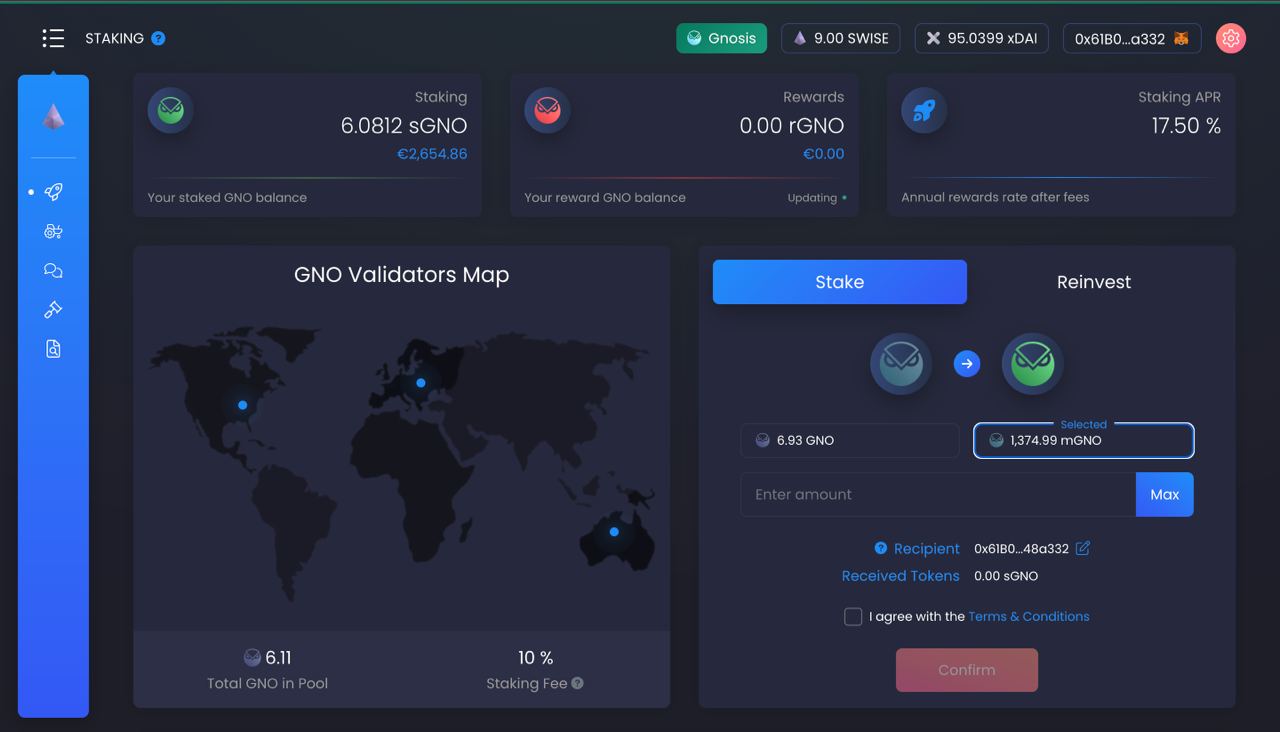Image resolution: width=1280 pixels, height=732 pixels.
Task: Click the 10 % staking fee value
Action: pos(535,658)
